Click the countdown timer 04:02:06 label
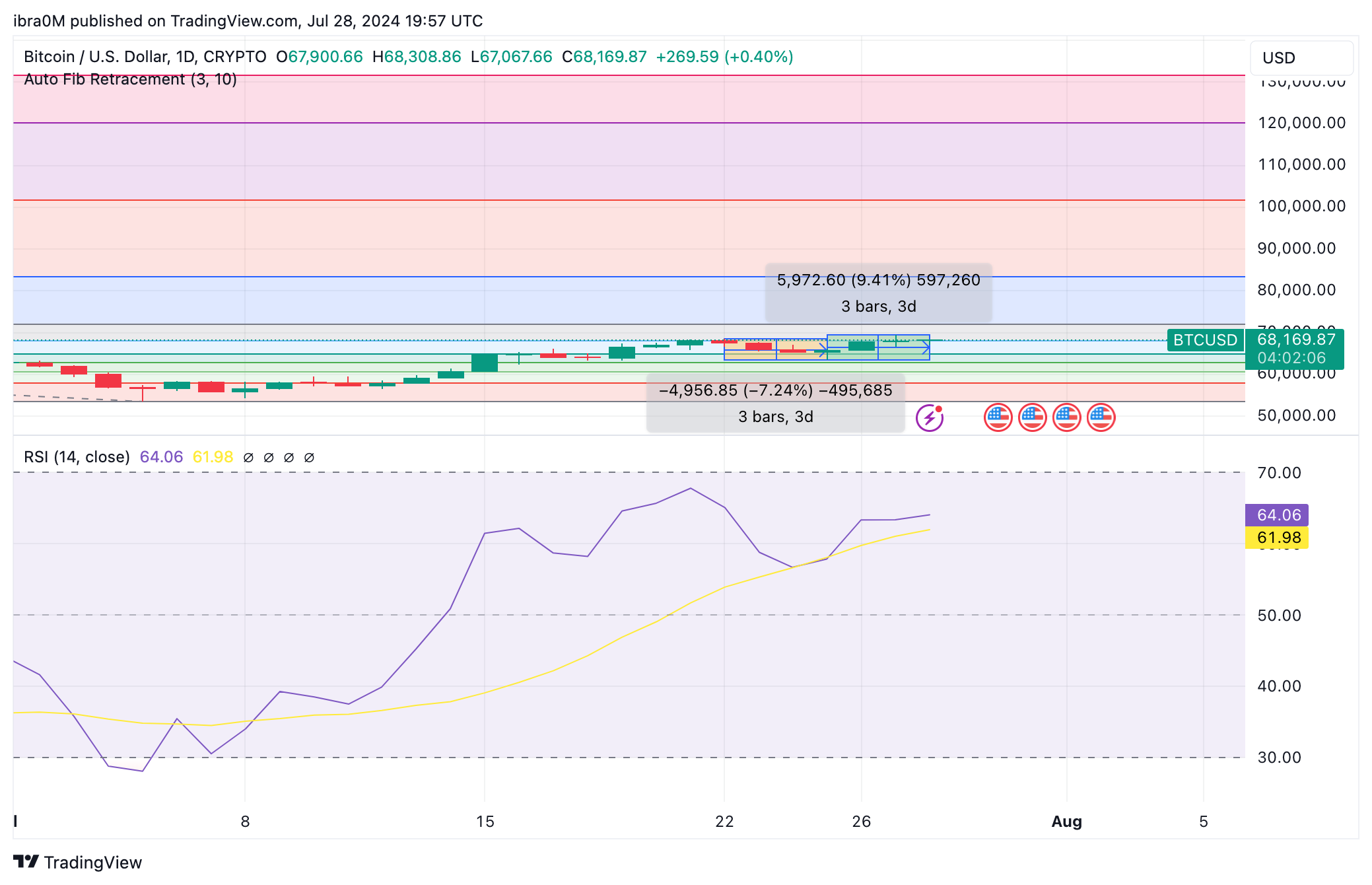This screenshot has width=1372, height=885. (1291, 359)
